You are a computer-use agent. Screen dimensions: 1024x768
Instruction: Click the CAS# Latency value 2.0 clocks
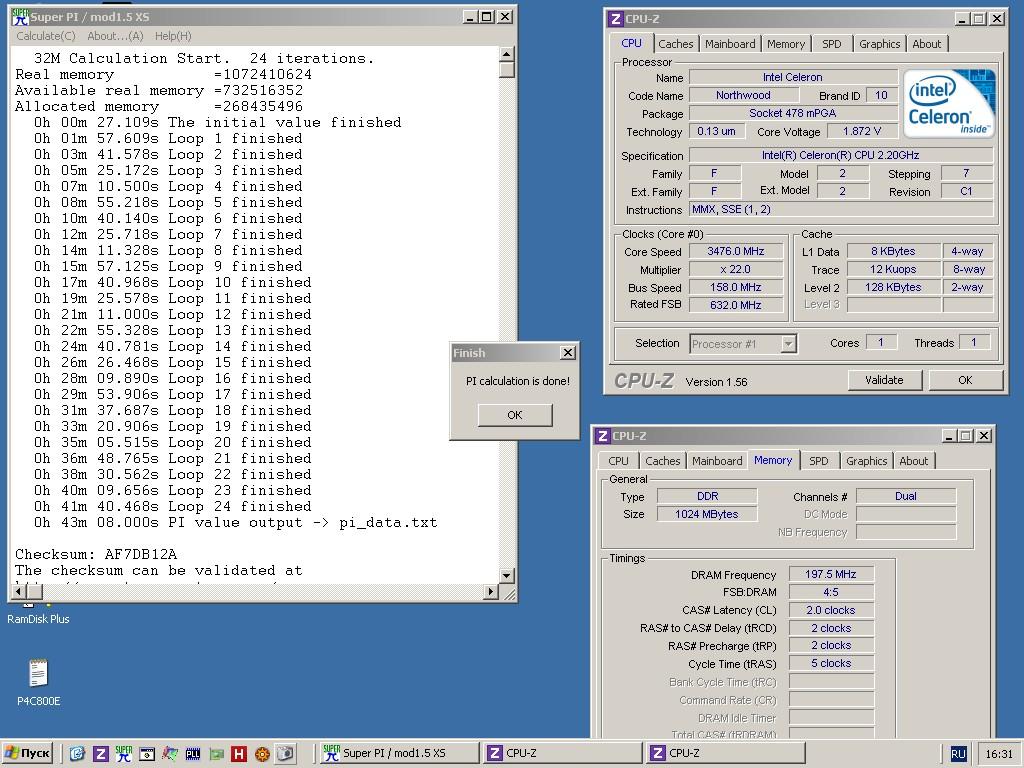(831, 610)
